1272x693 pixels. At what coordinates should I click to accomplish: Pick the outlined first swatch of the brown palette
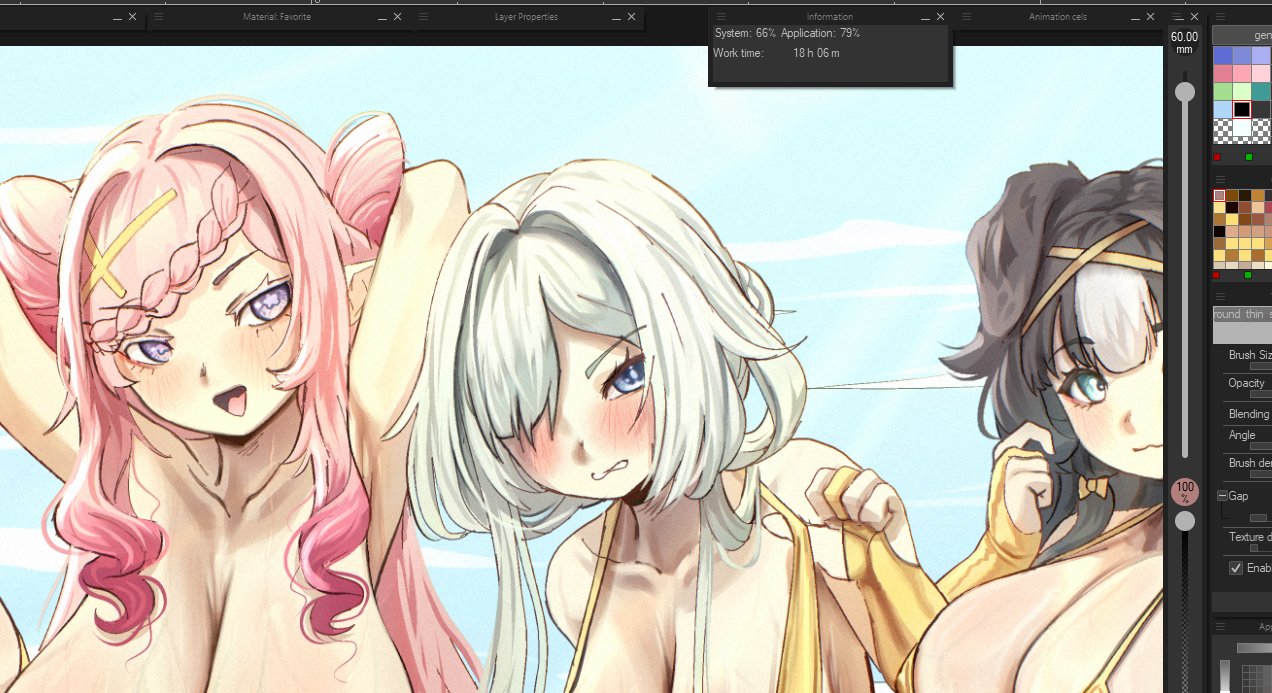coord(1219,195)
